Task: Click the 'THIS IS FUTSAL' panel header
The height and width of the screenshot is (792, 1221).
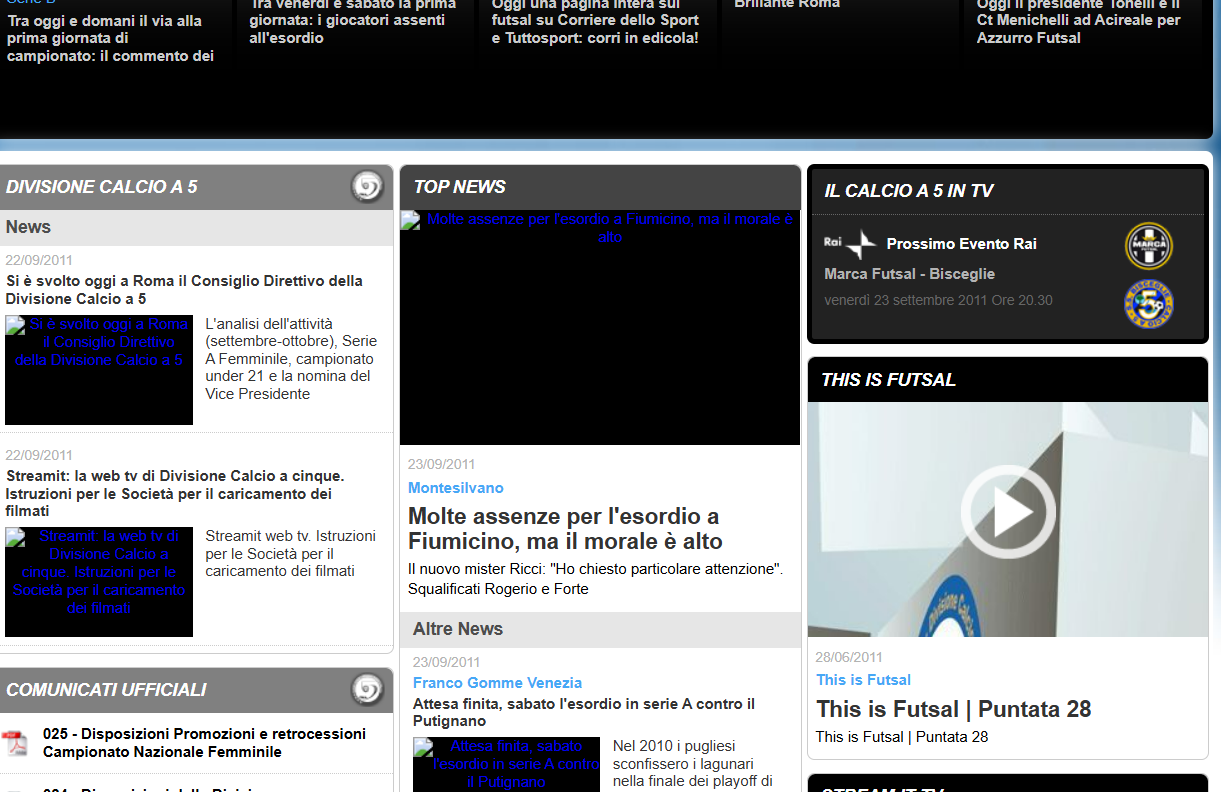Action: 889,380
